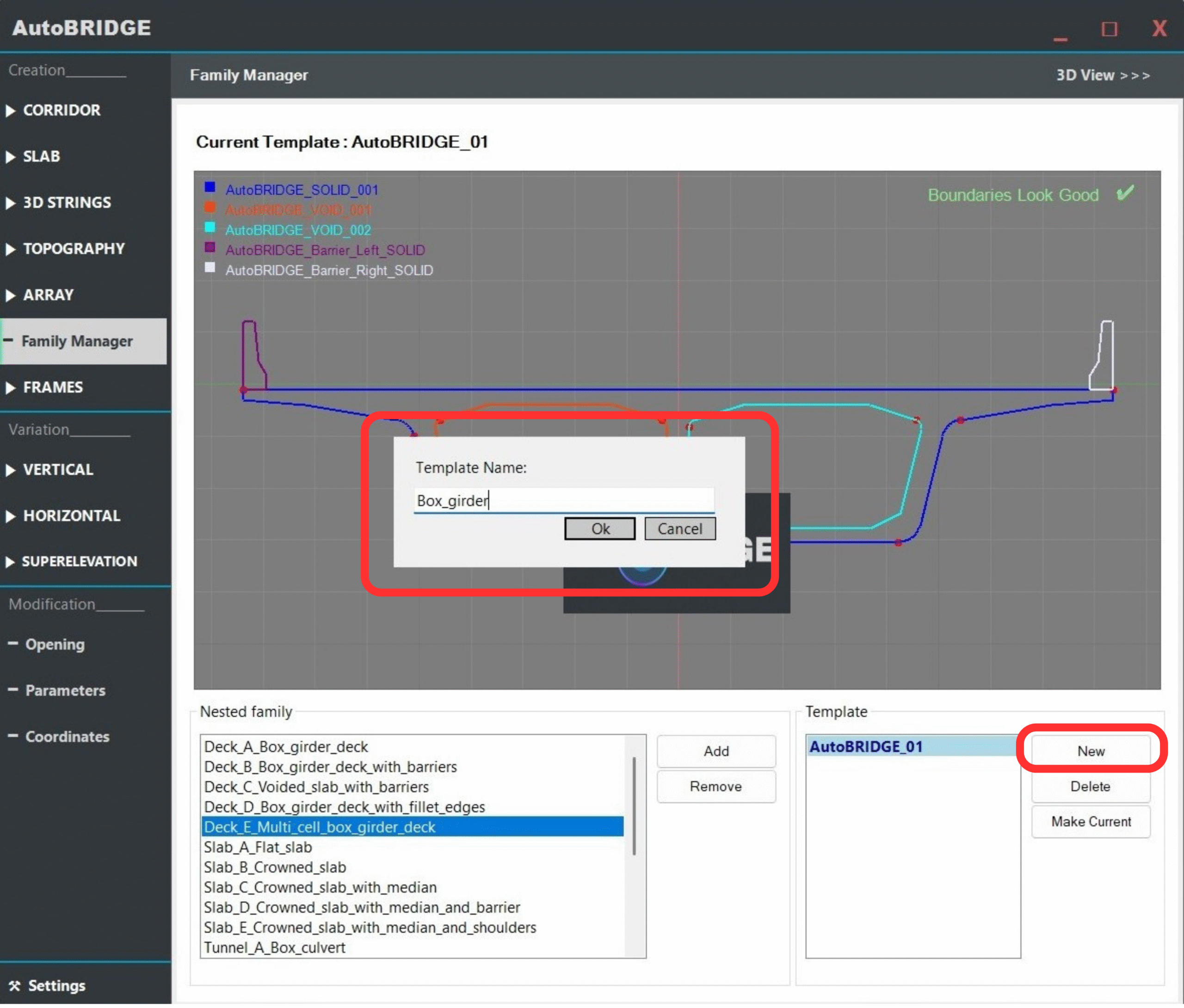Click the white Barrier_Right_SOLID legend square
Image resolution: width=1184 pixels, height=1008 pixels.
(210, 268)
